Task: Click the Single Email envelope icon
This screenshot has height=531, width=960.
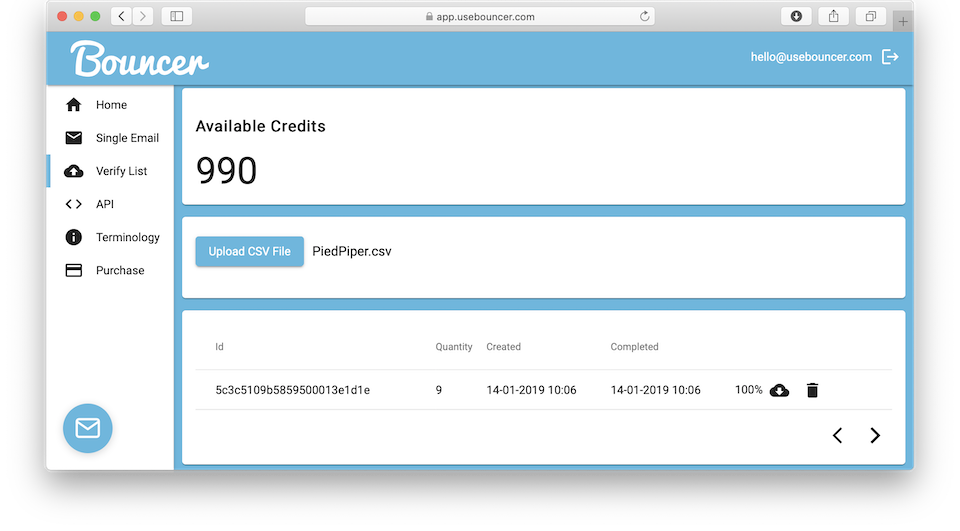Action: pos(73,138)
